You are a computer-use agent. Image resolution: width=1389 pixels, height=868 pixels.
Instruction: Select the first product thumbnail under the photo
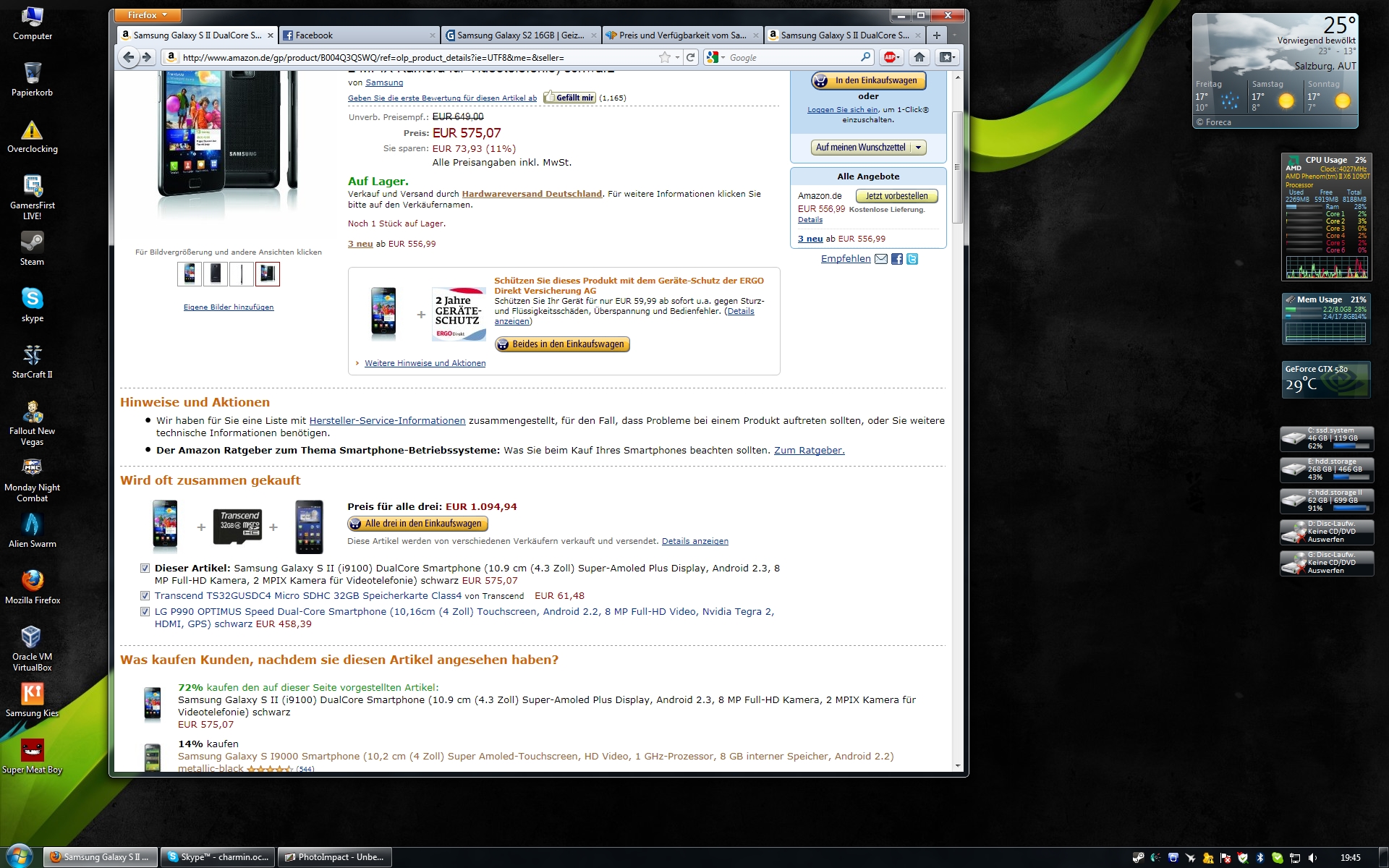(x=190, y=273)
